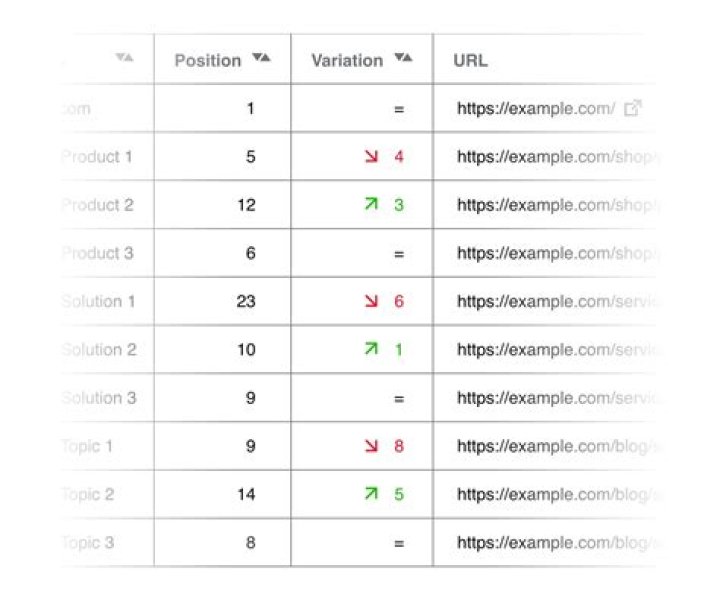720x600 pixels.
Task: Open the https://example.com/ homepage link
Action: [536, 109]
